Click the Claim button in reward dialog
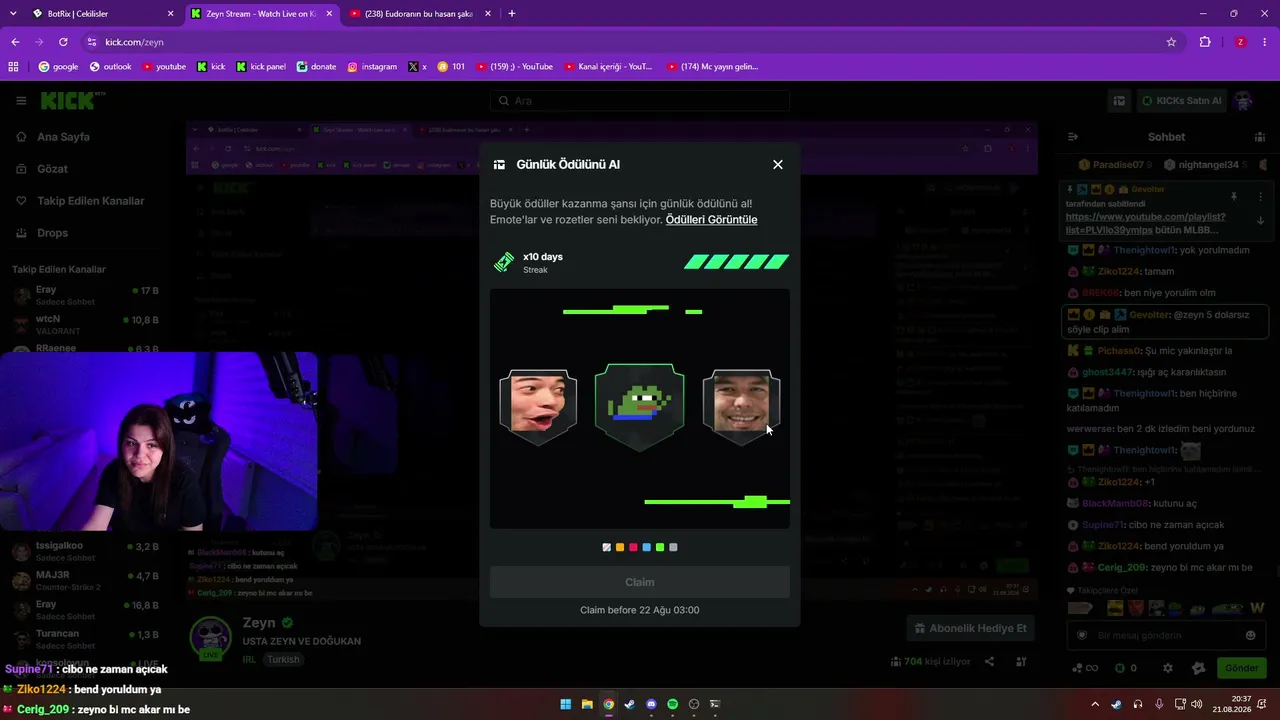The image size is (1280, 720). tap(640, 582)
